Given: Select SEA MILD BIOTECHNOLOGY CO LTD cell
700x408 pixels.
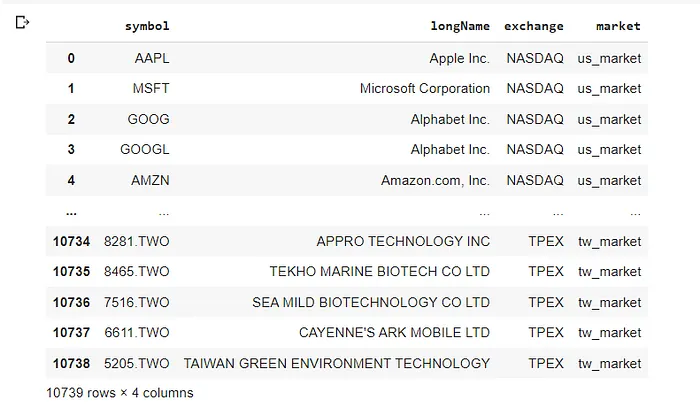Looking at the screenshot, I should pos(371,302).
